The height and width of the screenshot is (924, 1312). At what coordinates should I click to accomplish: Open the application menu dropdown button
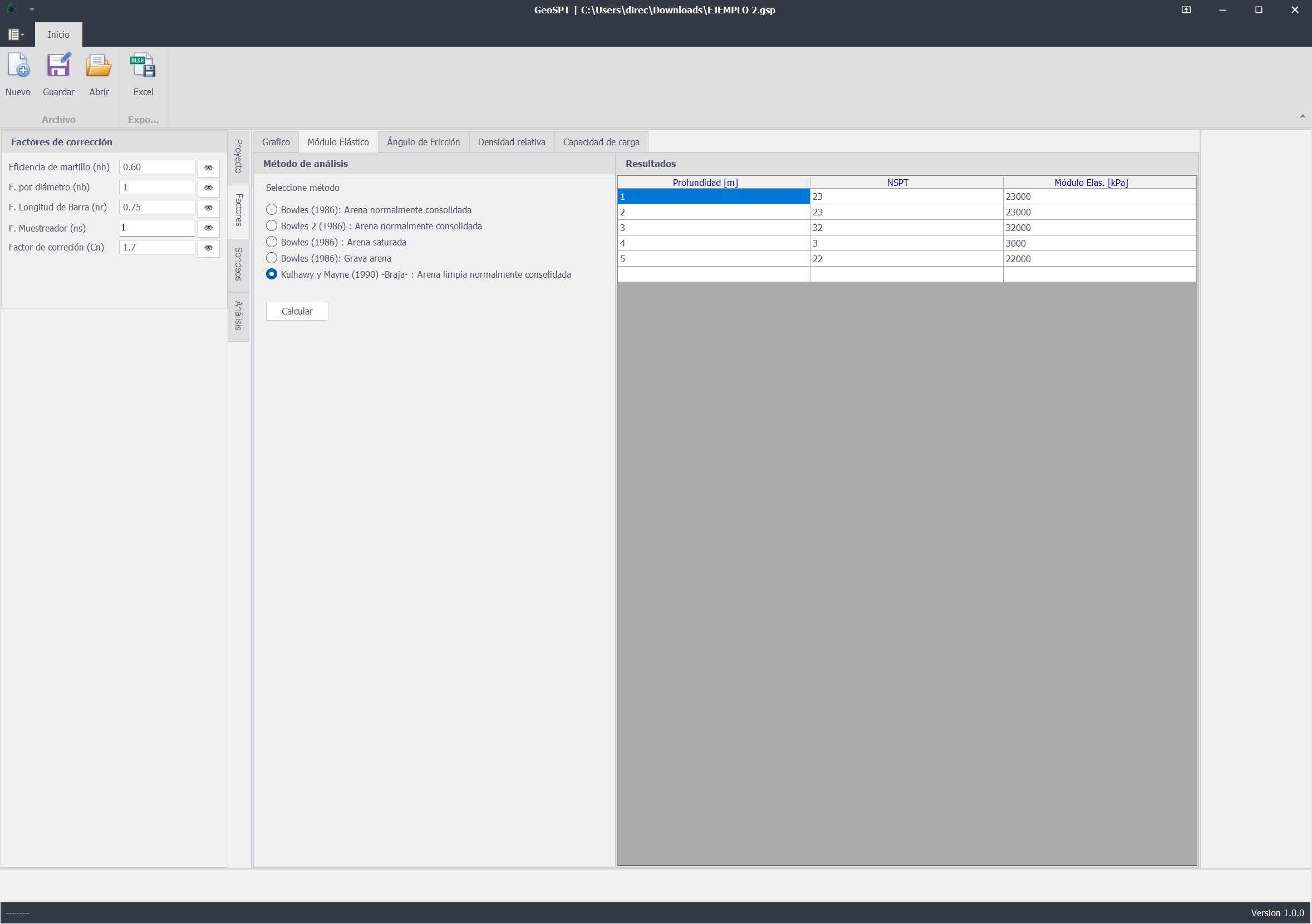[x=16, y=35]
